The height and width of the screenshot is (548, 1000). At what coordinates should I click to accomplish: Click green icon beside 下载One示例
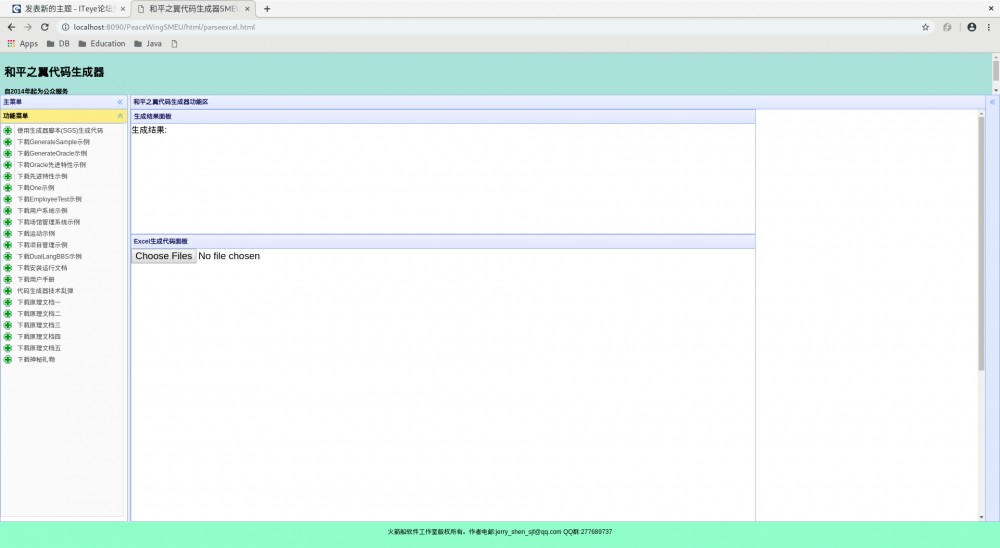click(8, 188)
